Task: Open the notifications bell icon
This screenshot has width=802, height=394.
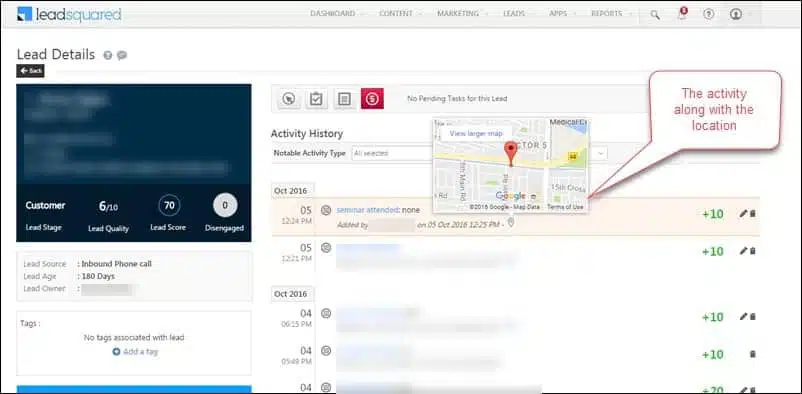Action: pos(682,14)
